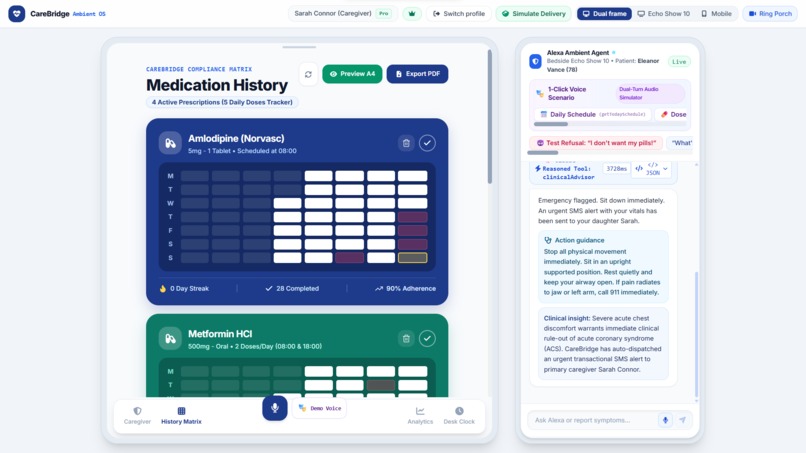The height and width of the screenshot is (453, 806).
Task: Delete the Amlodipine prescription via trash icon
Action: tap(406, 143)
